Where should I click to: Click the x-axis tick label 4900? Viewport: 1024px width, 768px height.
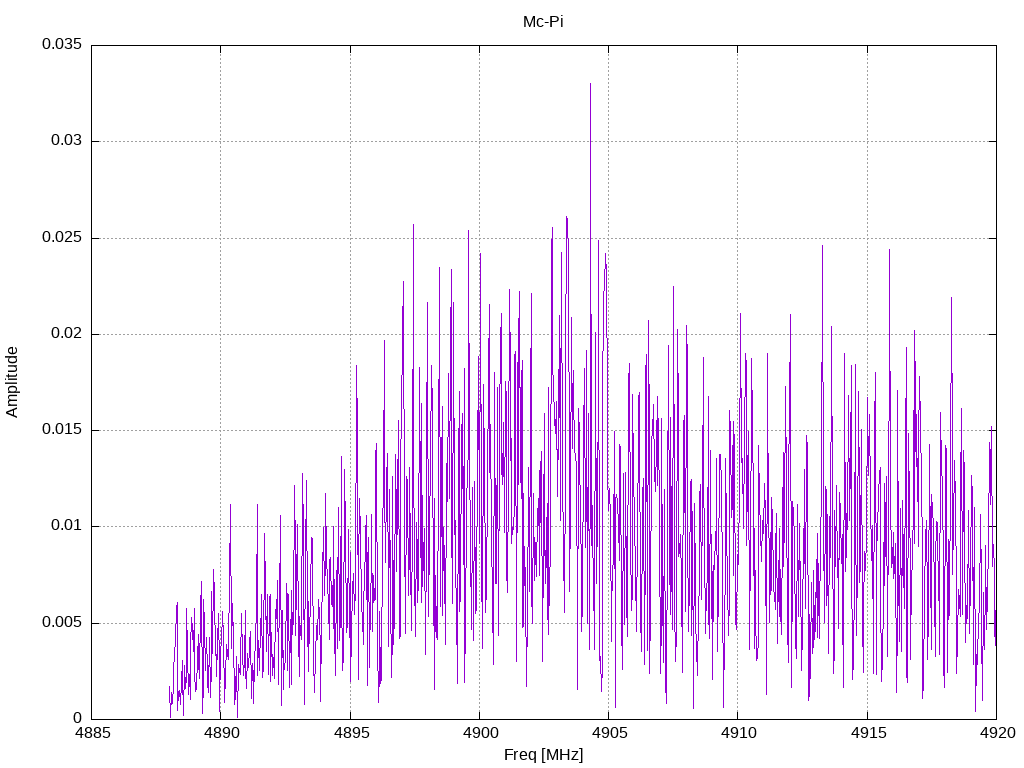(x=480, y=733)
